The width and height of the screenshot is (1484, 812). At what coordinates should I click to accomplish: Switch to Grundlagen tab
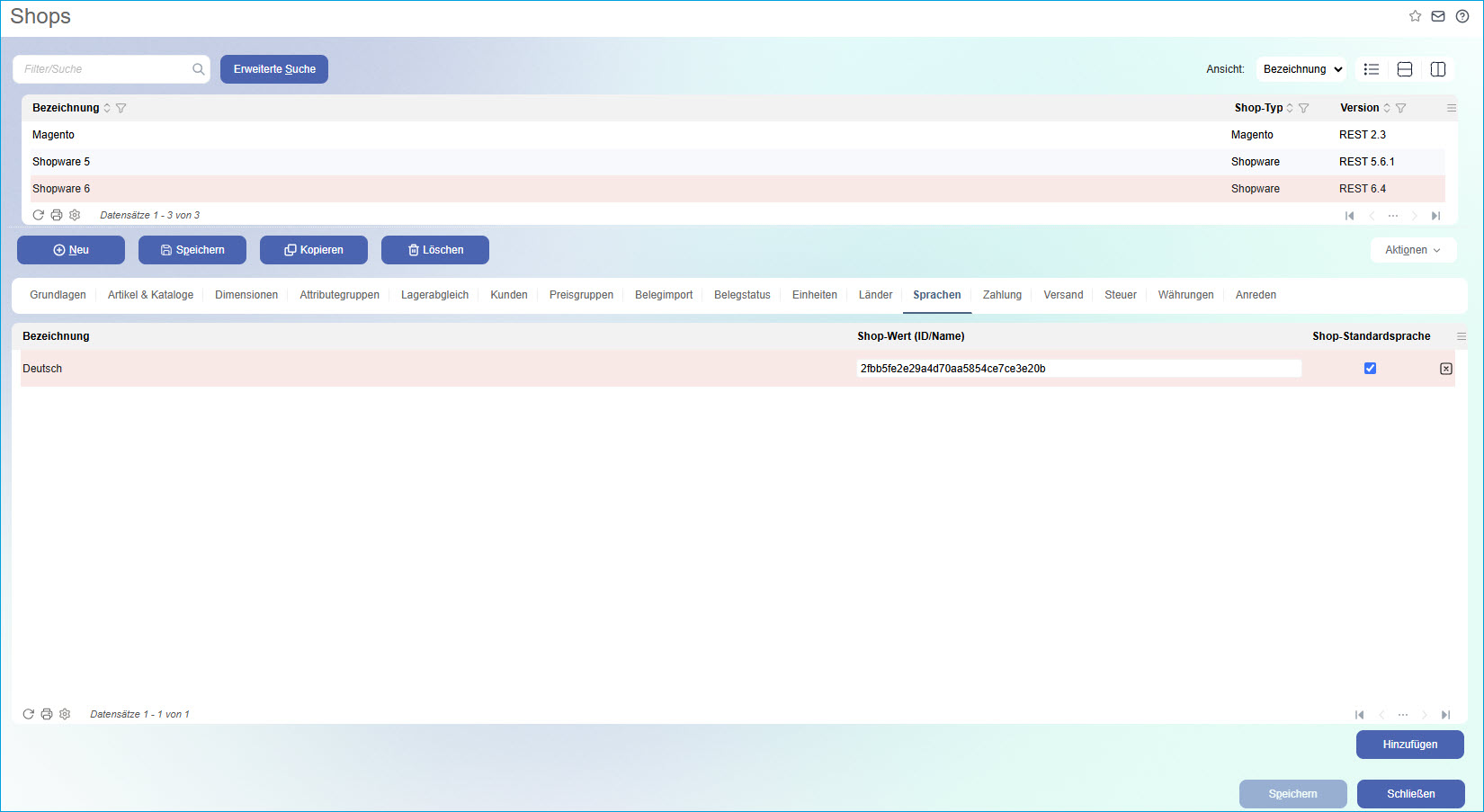pos(58,295)
